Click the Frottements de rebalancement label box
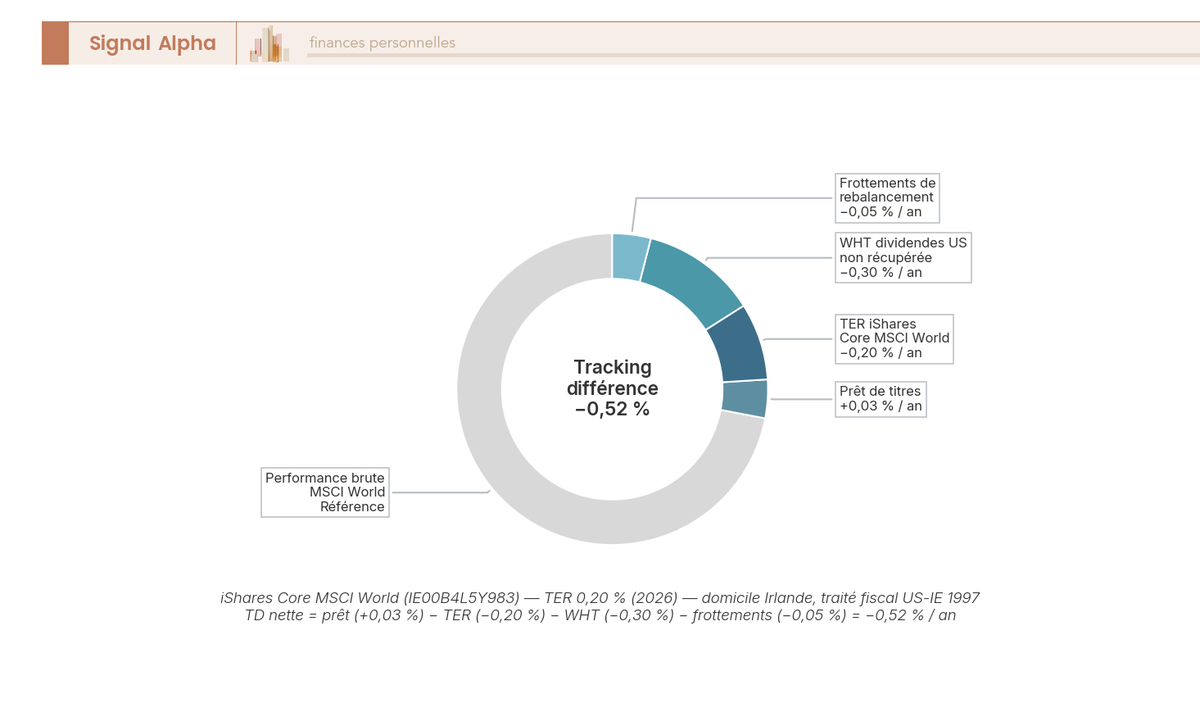 [x=888, y=197]
